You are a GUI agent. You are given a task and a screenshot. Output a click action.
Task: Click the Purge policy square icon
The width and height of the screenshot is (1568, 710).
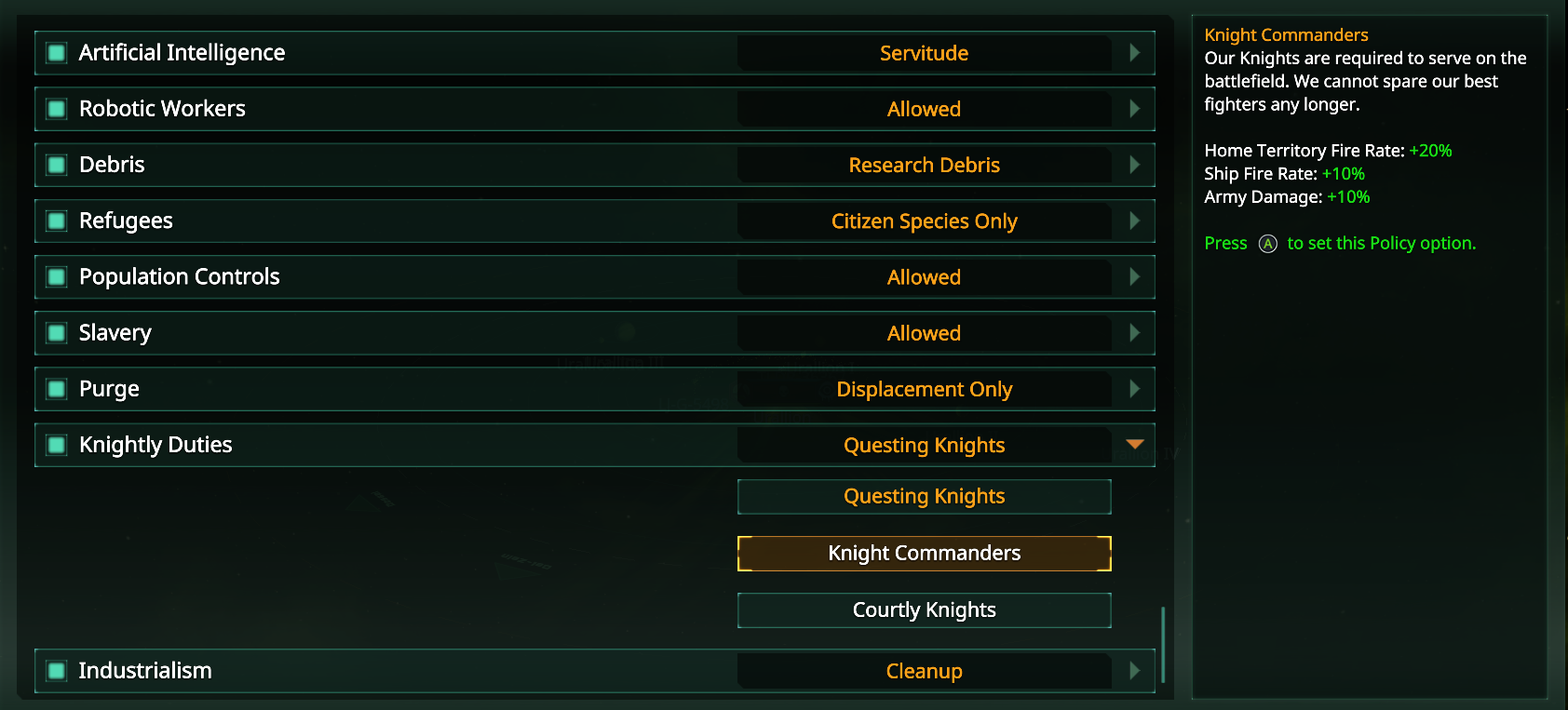(x=57, y=389)
